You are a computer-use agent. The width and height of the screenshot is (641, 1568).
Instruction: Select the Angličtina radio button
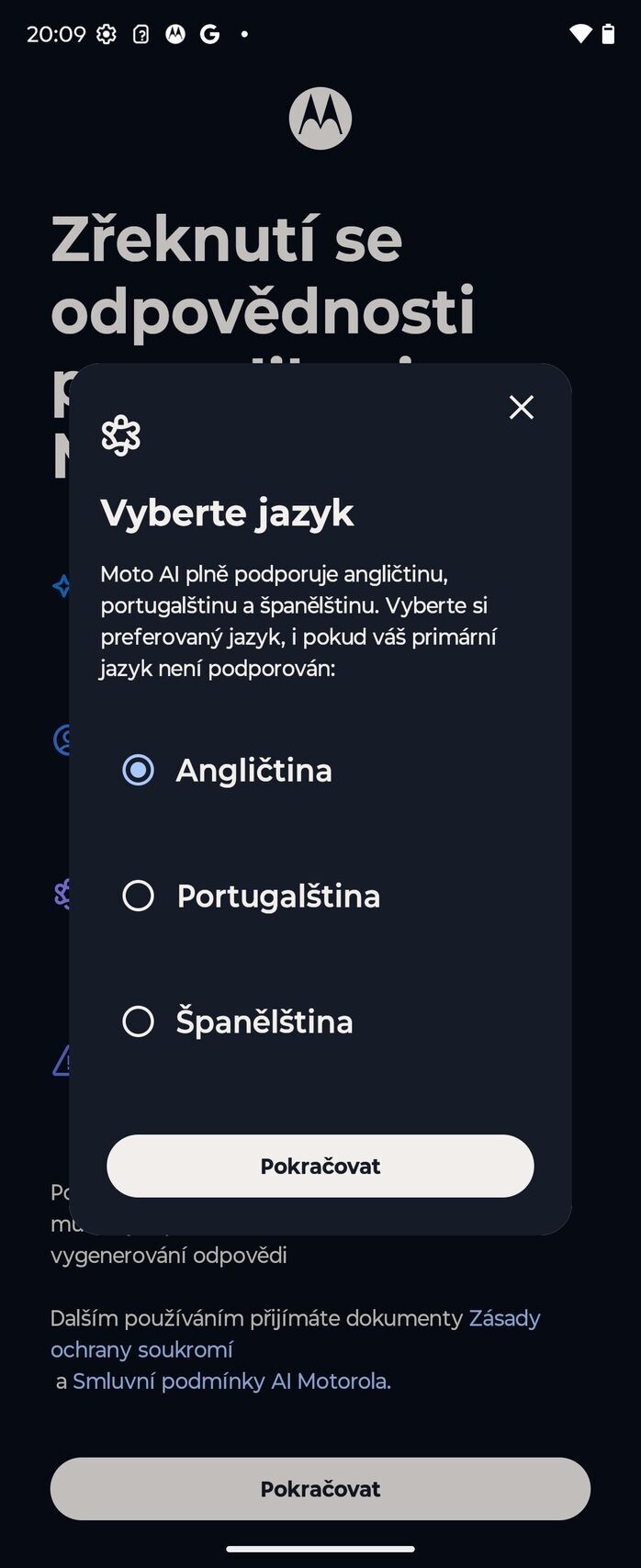point(139,770)
